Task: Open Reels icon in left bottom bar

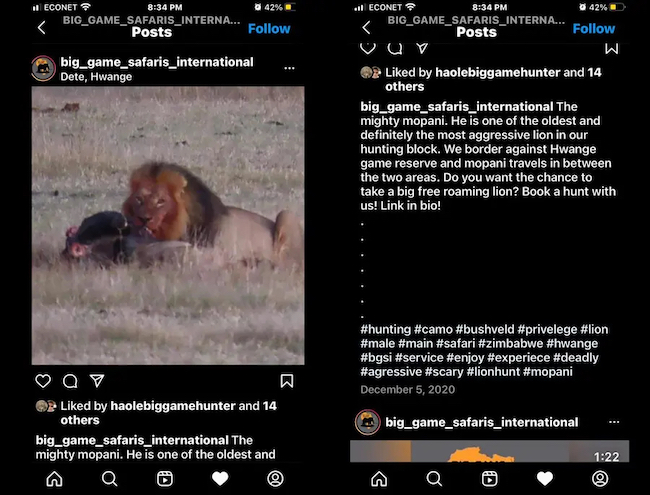Action: click(165, 479)
